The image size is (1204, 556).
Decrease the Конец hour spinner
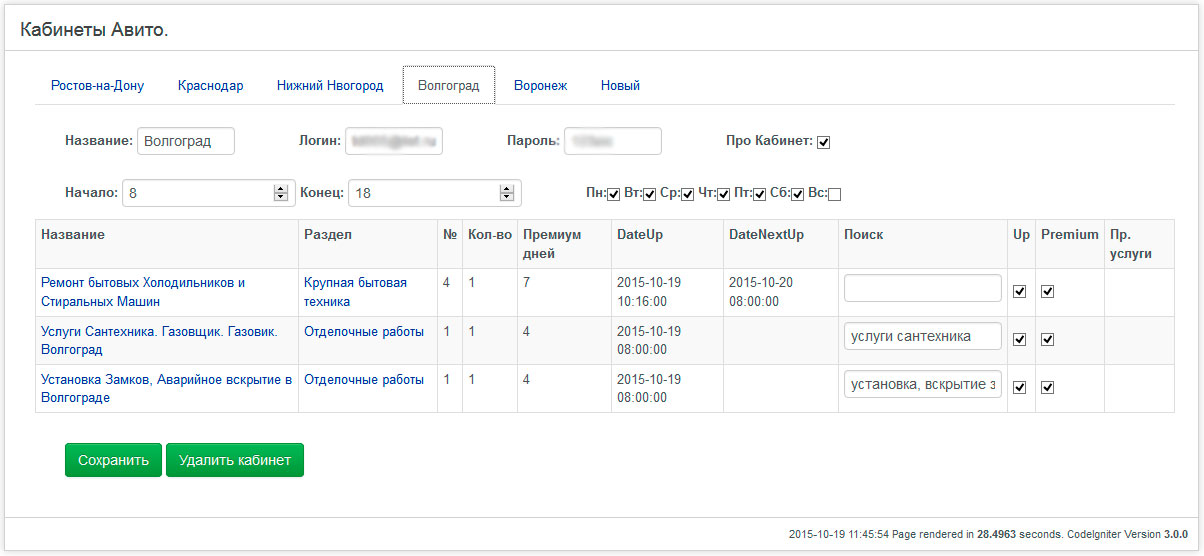507,198
